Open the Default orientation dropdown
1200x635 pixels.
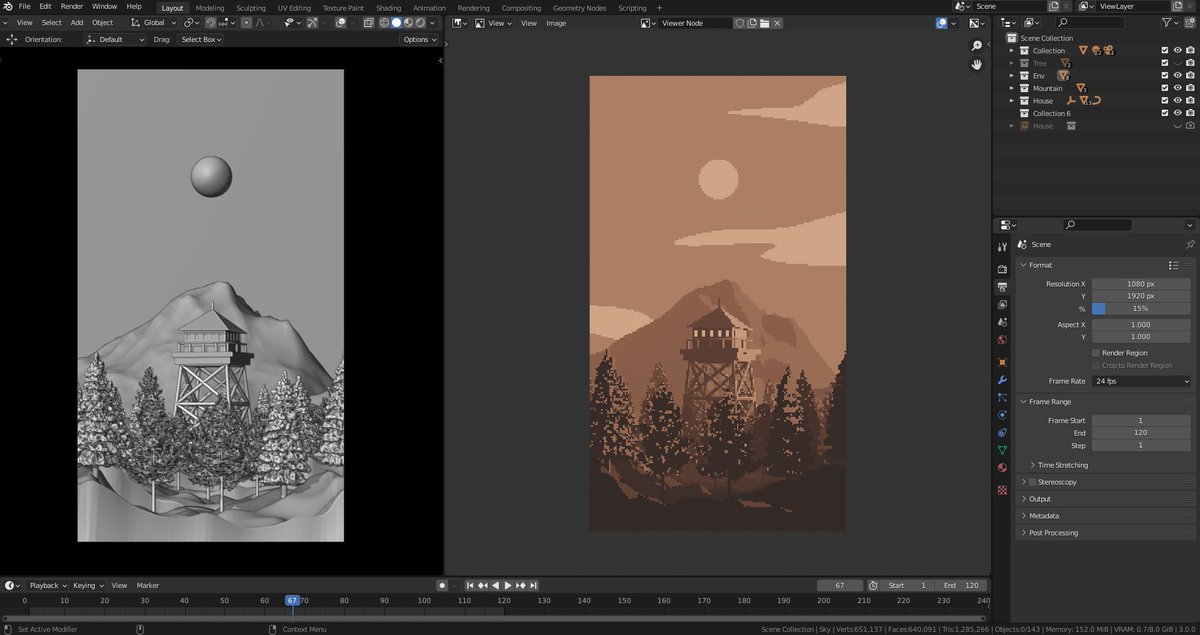pos(115,39)
